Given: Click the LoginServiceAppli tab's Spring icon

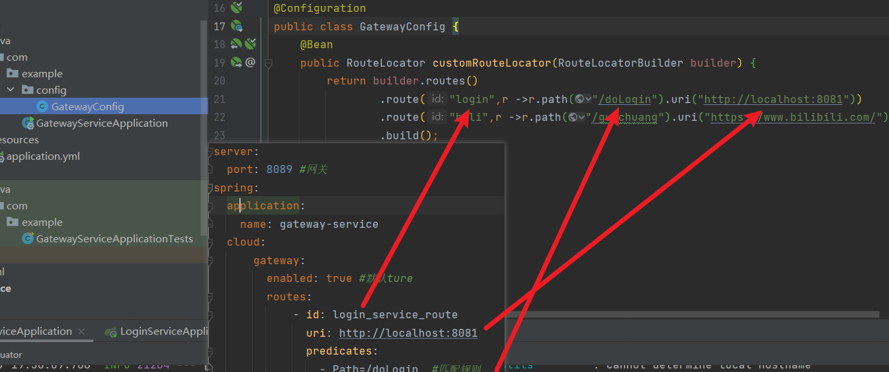Looking at the screenshot, I should click(x=111, y=332).
